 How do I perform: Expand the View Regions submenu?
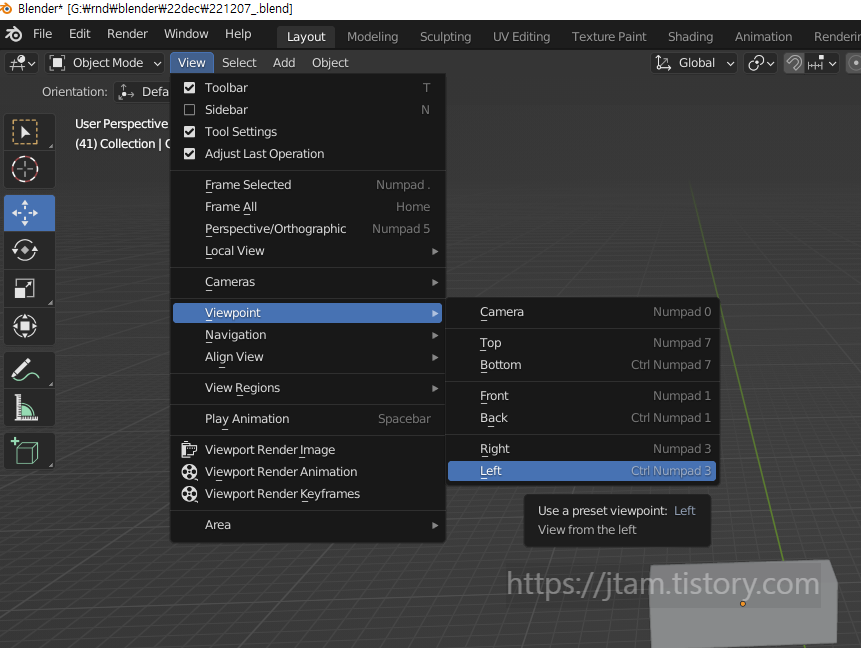[308, 388]
